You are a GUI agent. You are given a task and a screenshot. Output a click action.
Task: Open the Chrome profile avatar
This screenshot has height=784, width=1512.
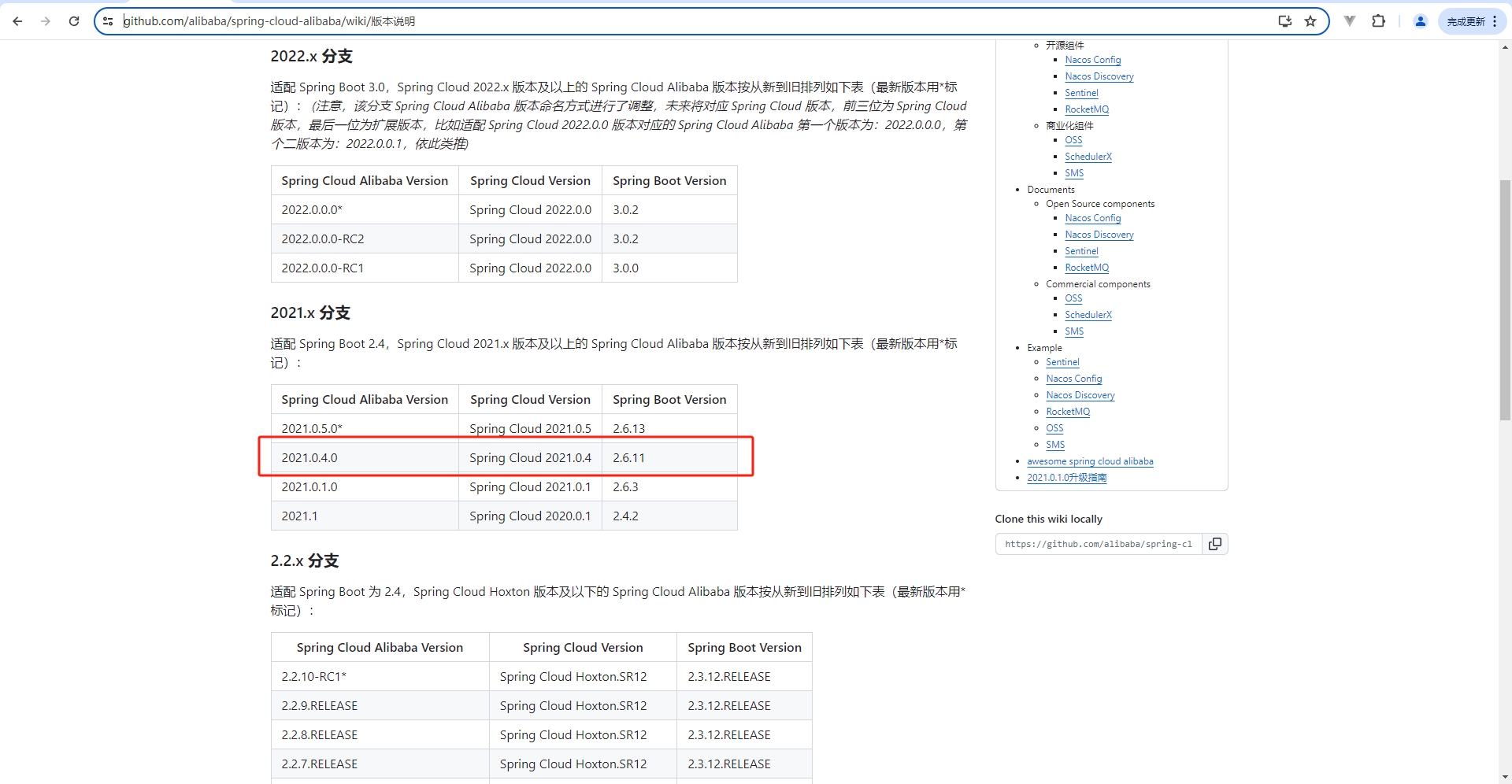click(1421, 21)
